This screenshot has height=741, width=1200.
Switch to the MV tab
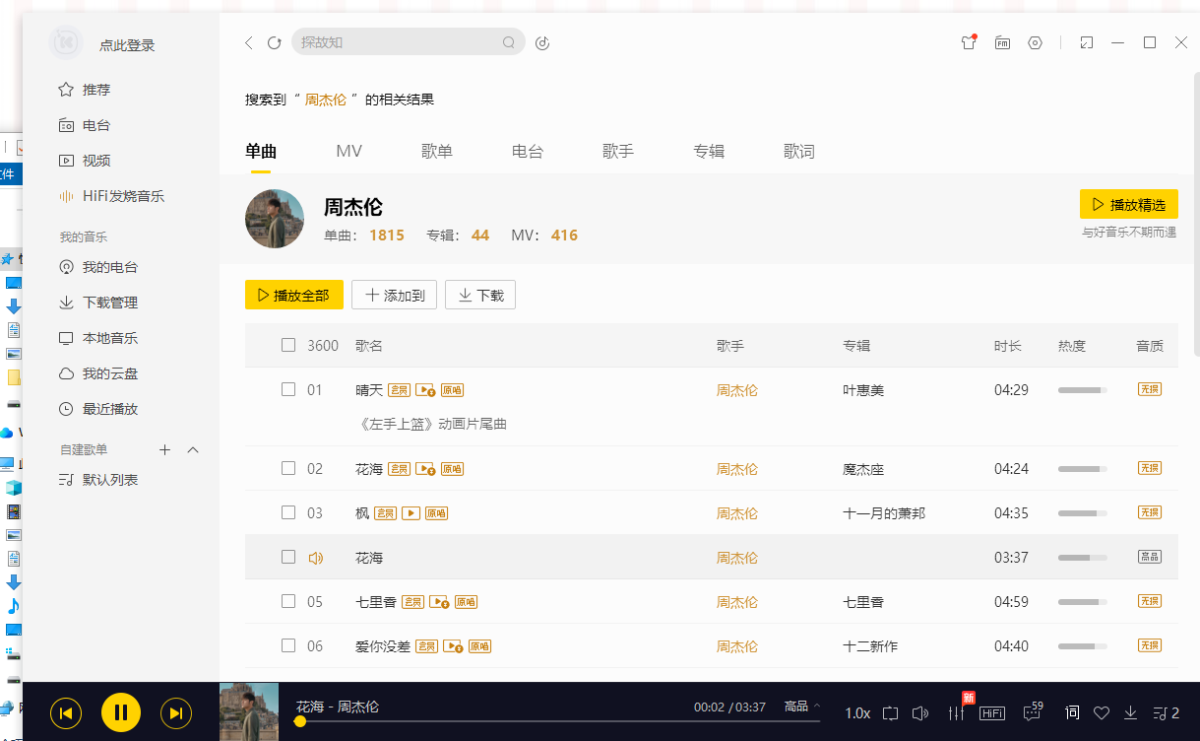(x=349, y=152)
